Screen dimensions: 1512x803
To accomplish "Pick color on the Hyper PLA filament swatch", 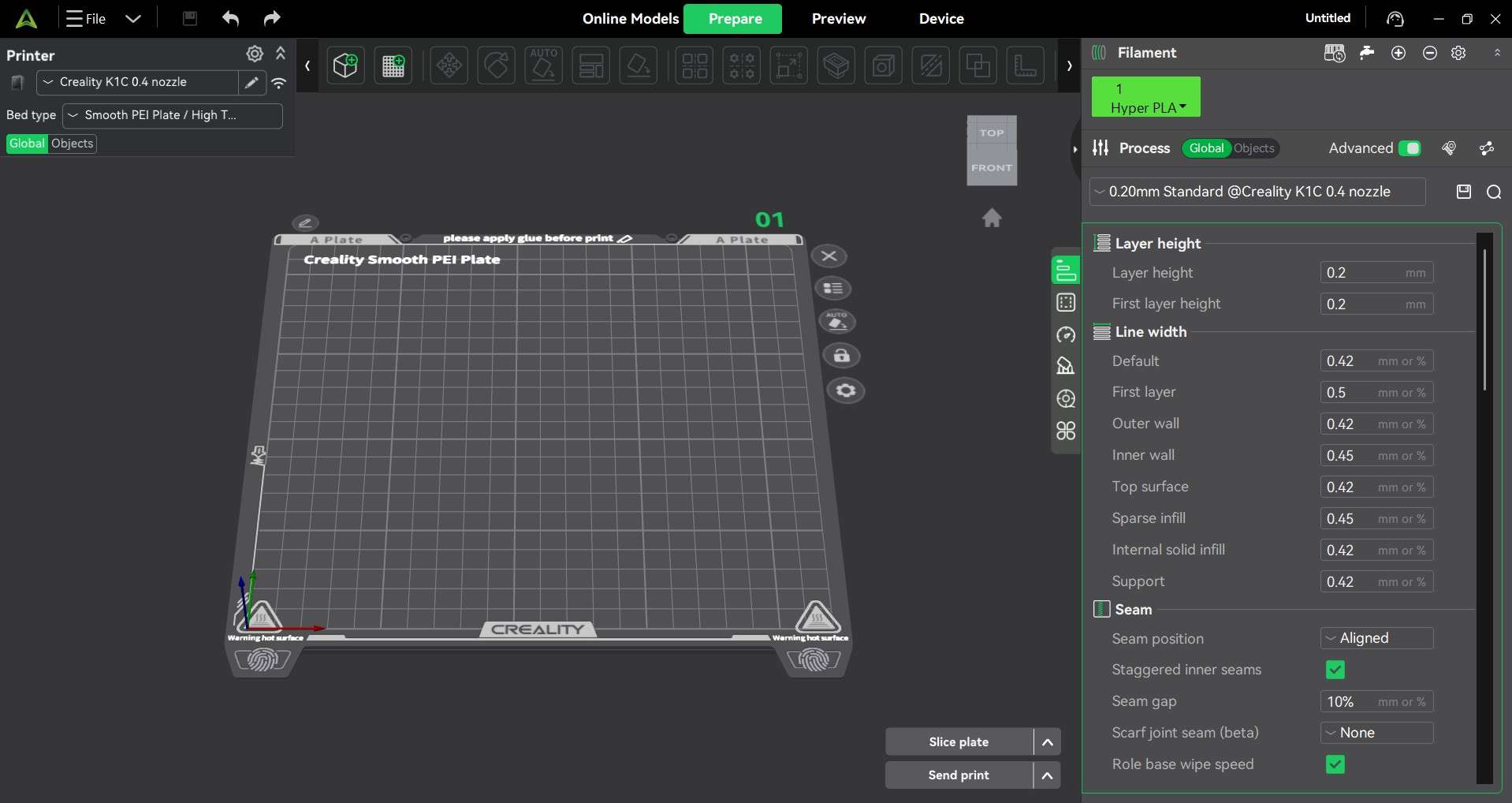I will 1146,97.
